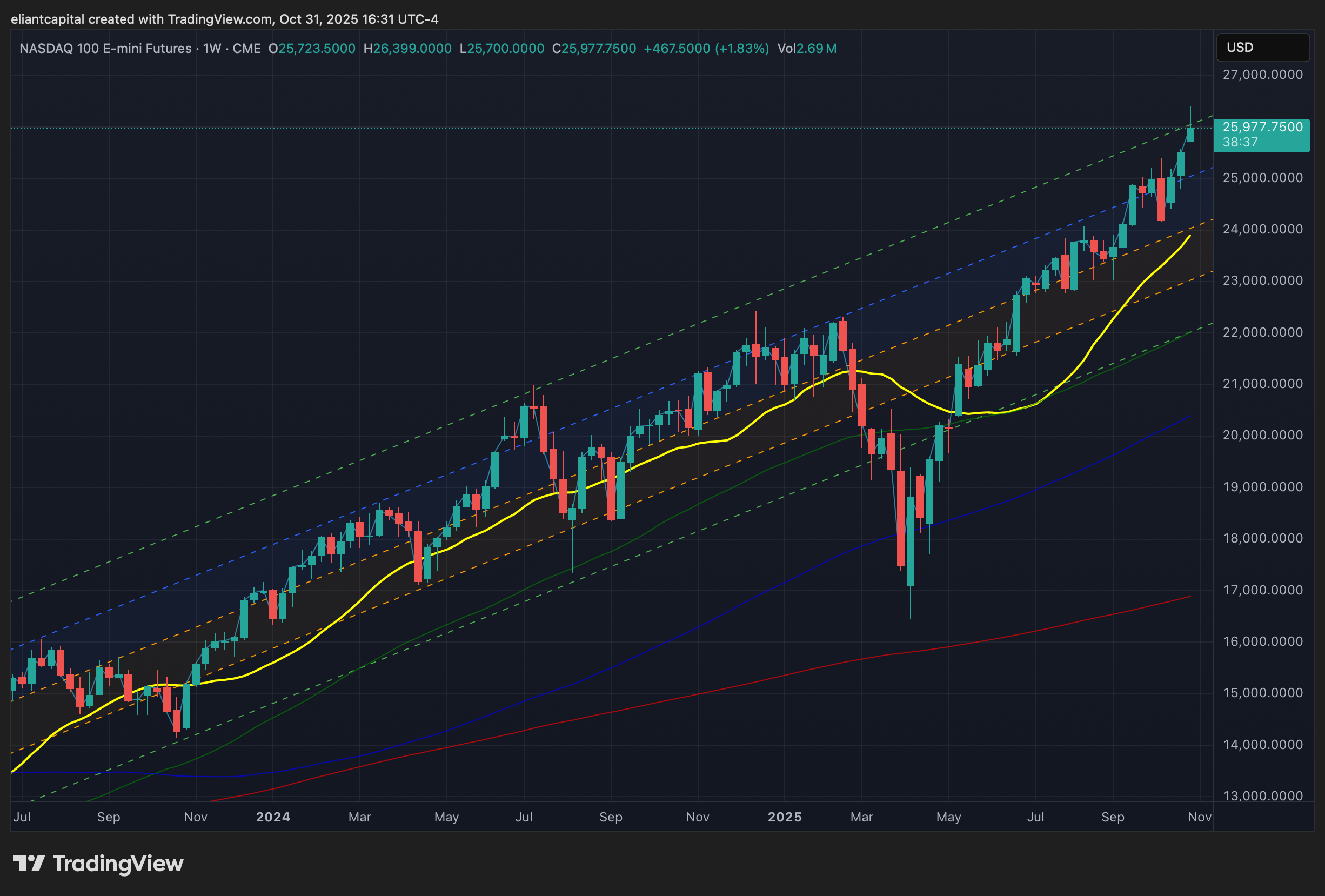Click the H26,399.0000 high value
The image size is (1325, 896).
407,49
